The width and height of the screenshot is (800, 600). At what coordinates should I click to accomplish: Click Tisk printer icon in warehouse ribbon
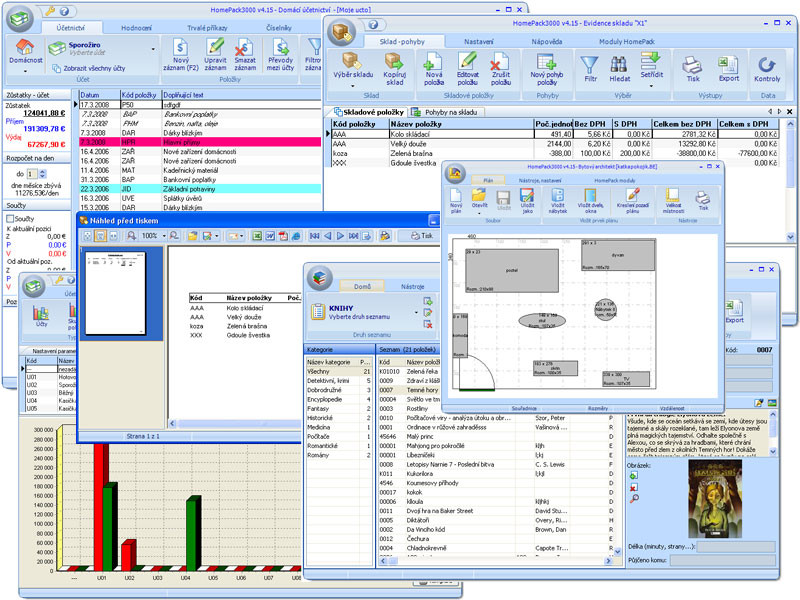(692, 65)
